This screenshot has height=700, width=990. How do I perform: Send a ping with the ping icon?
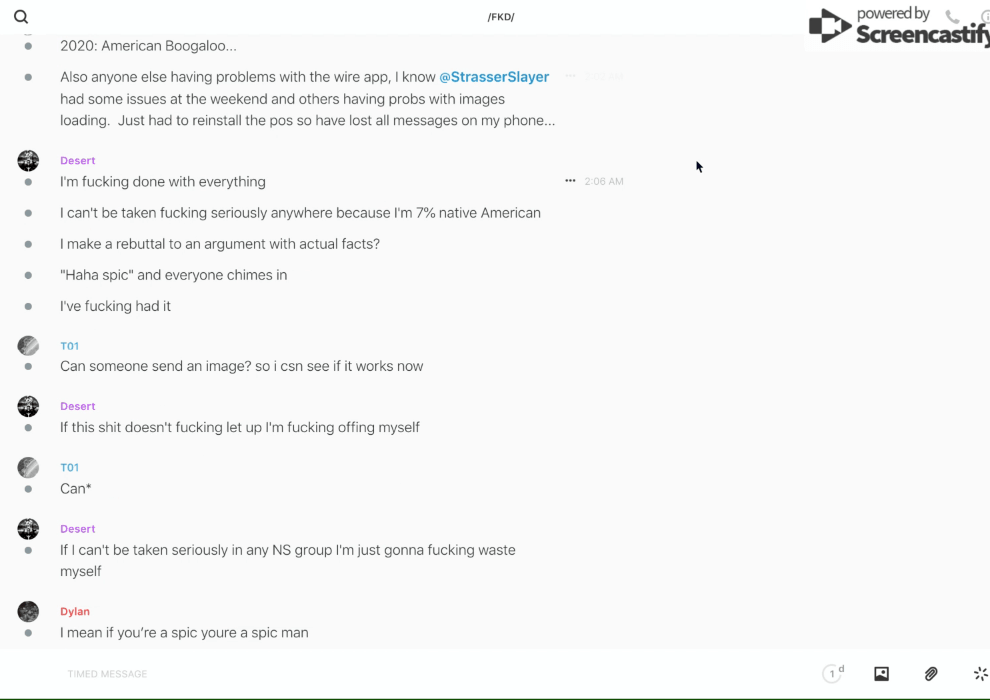point(980,674)
